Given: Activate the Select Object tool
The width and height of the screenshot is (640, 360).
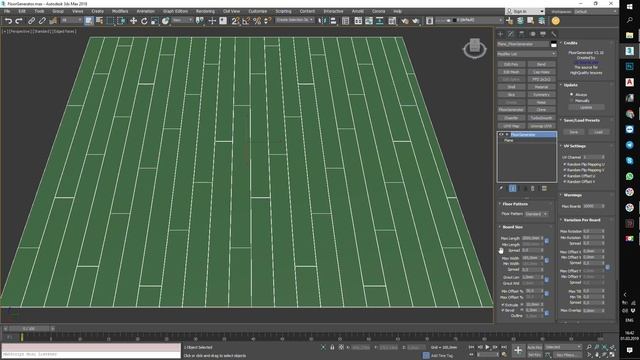Looking at the screenshot, I should point(89,21).
